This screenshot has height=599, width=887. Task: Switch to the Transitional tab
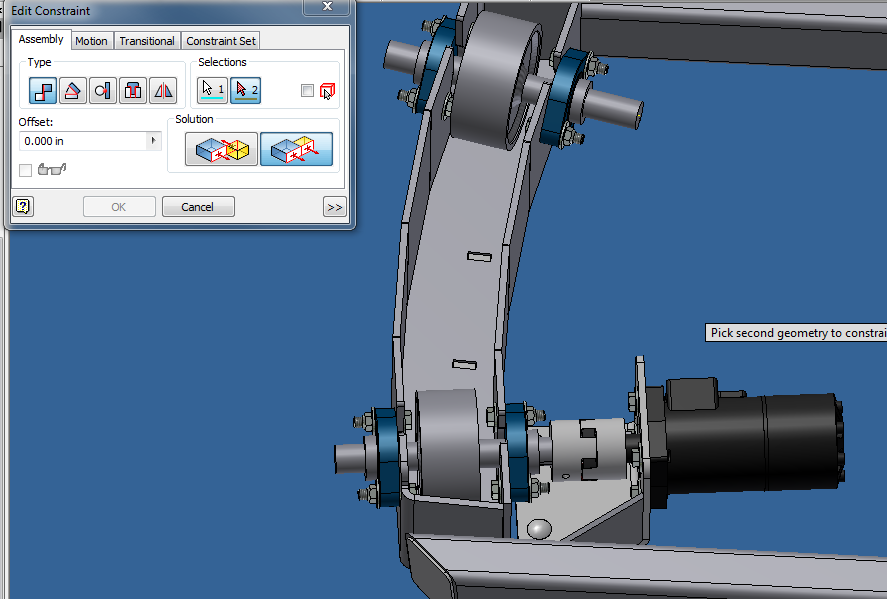146,41
